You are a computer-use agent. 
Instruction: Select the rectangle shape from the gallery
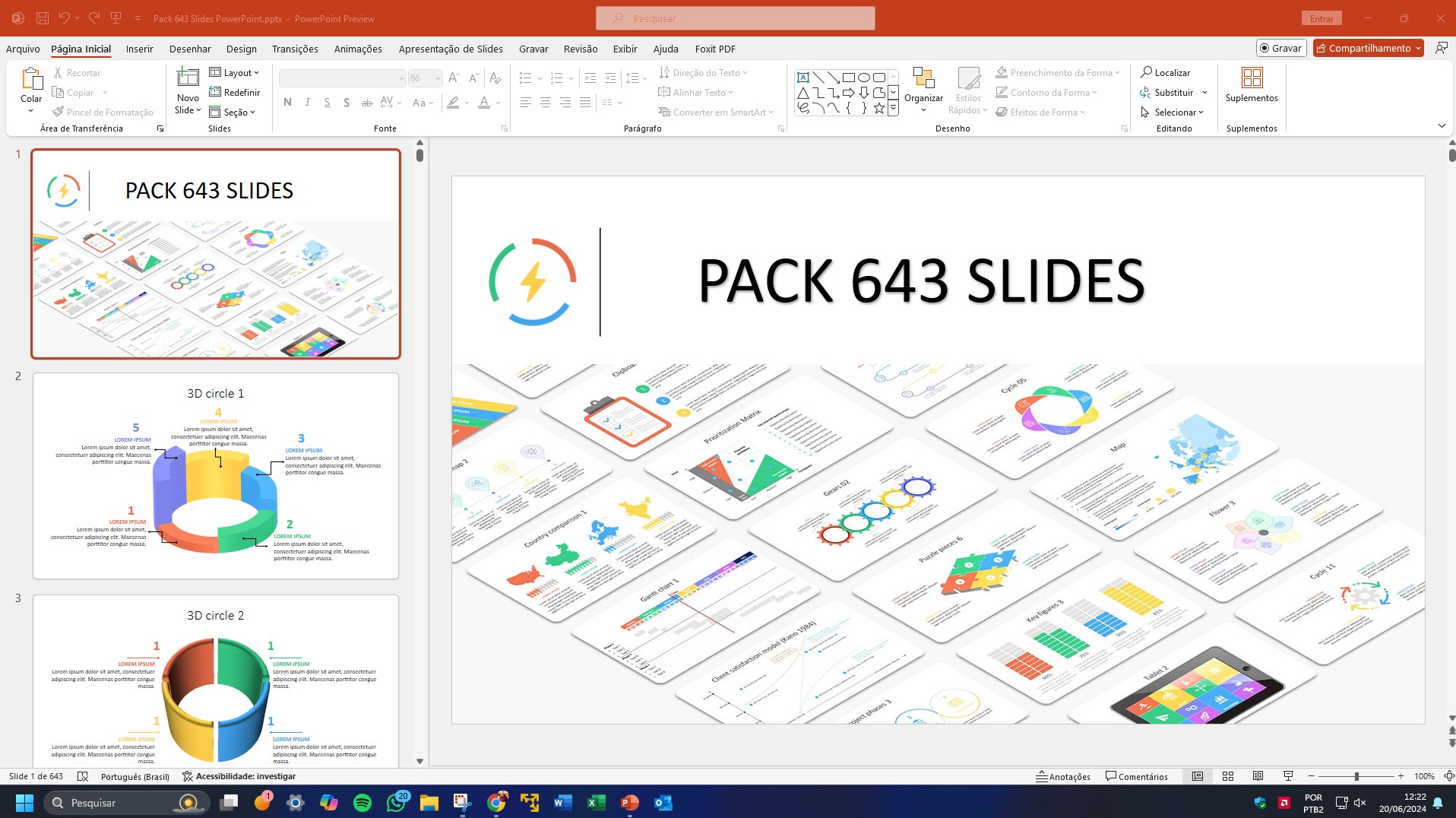tap(849, 77)
